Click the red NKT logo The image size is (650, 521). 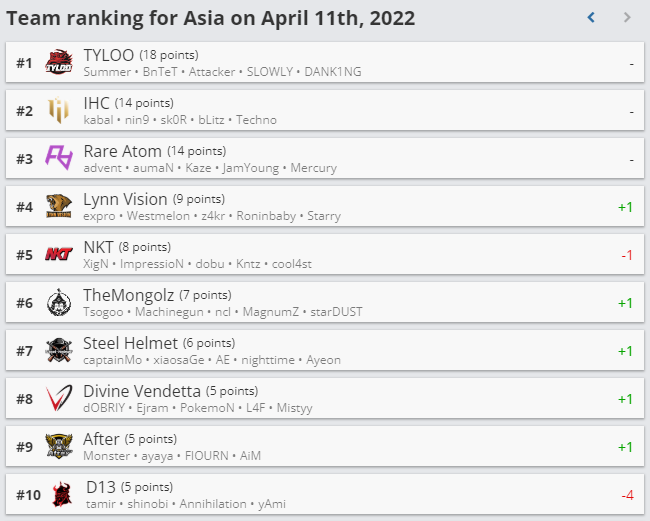click(59, 254)
